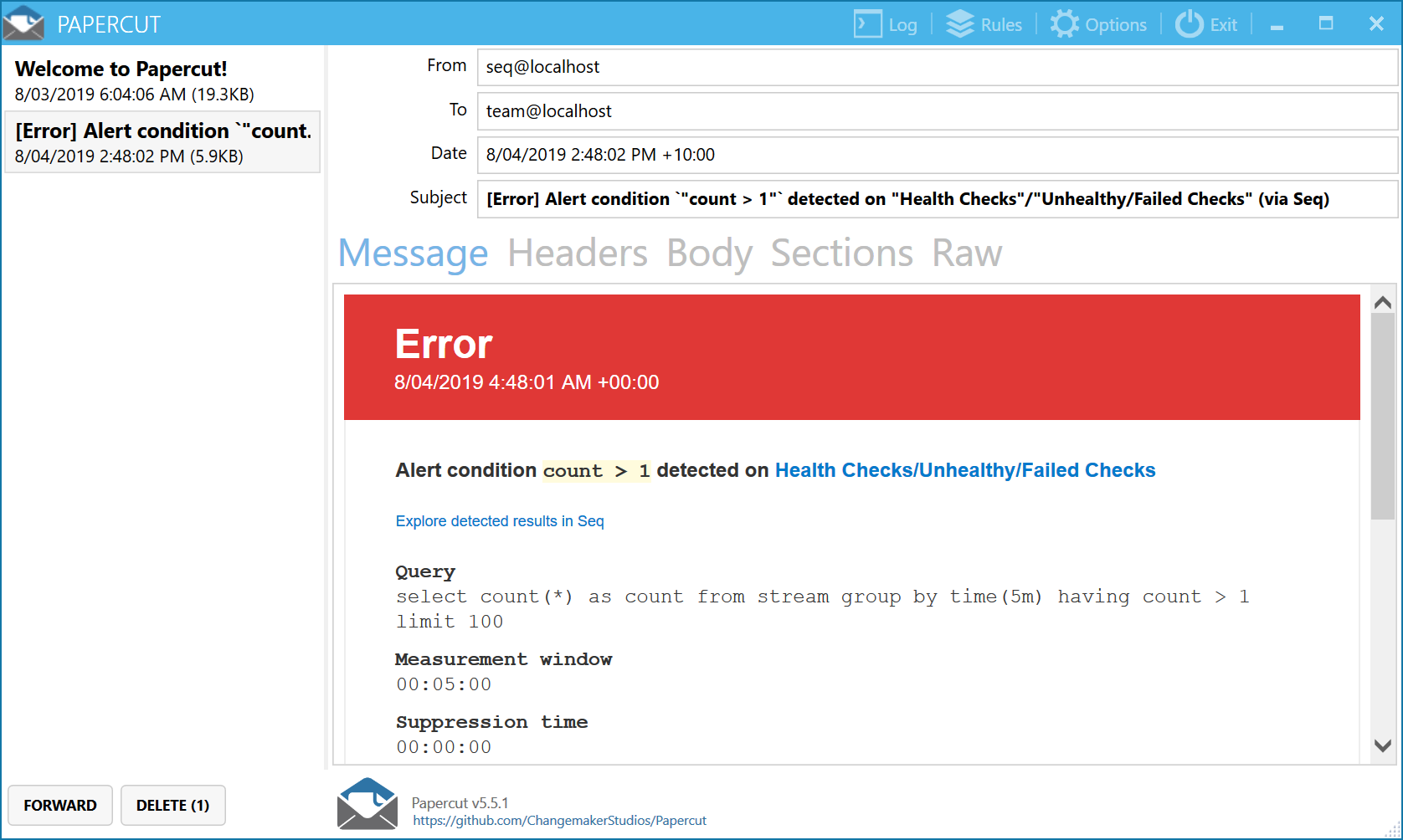Click the Papercut envelope logo in footer
Screen dimensions: 1403x840
pyautogui.click(x=367, y=803)
